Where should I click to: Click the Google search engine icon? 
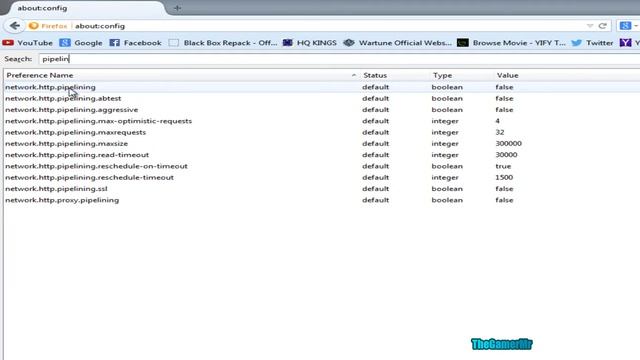click(625, 26)
